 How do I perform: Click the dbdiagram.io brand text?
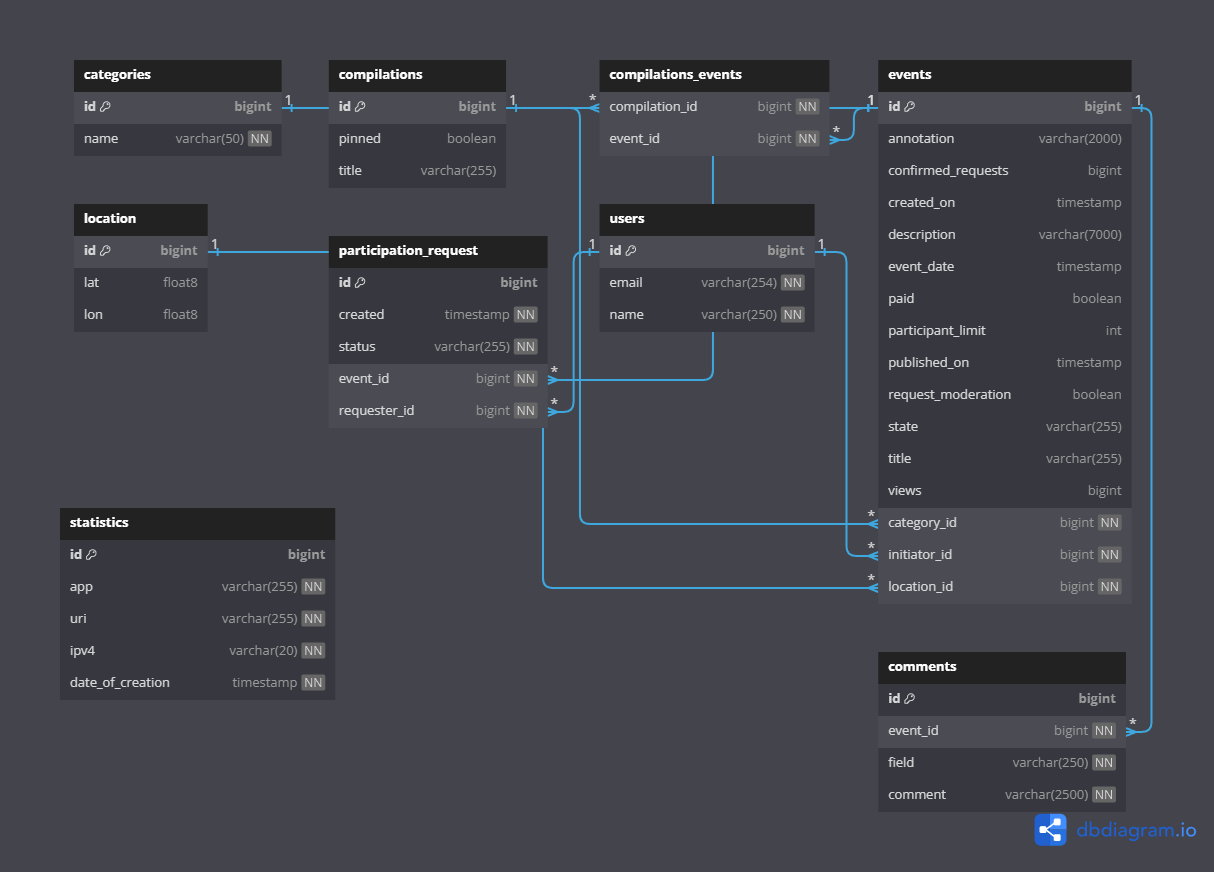(1136, 830)
